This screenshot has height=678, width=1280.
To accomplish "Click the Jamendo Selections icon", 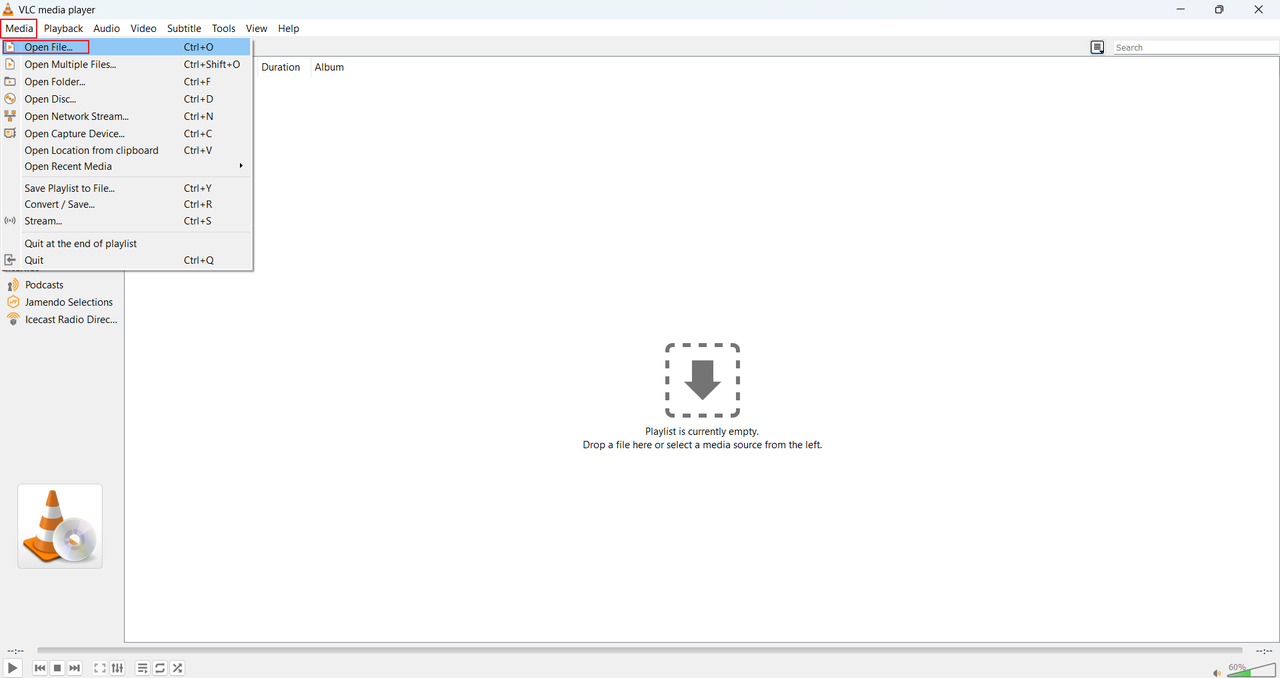I will pos(13,302).
